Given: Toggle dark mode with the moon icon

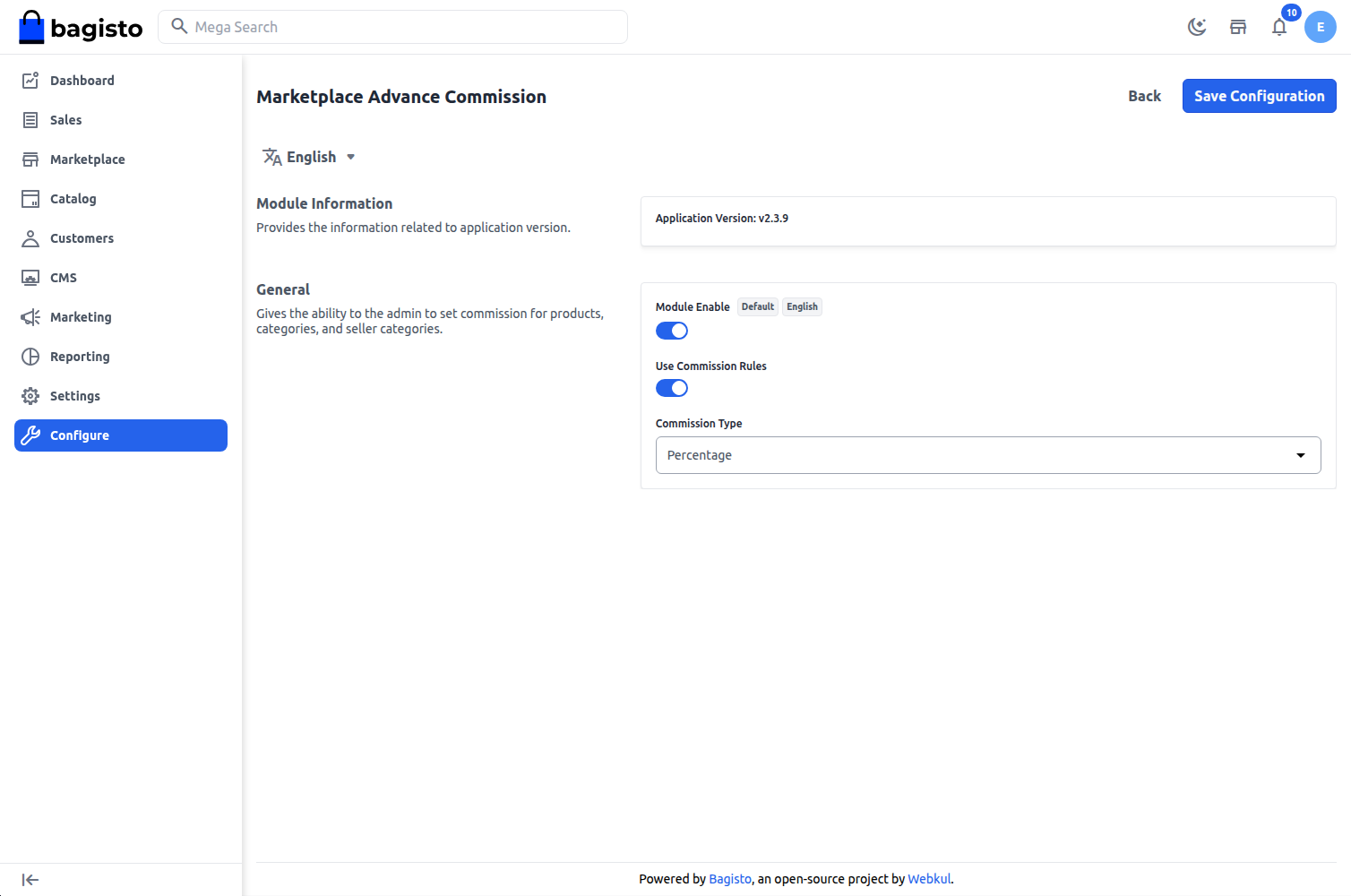Looking at the screenshot, I should (1197, 27).
